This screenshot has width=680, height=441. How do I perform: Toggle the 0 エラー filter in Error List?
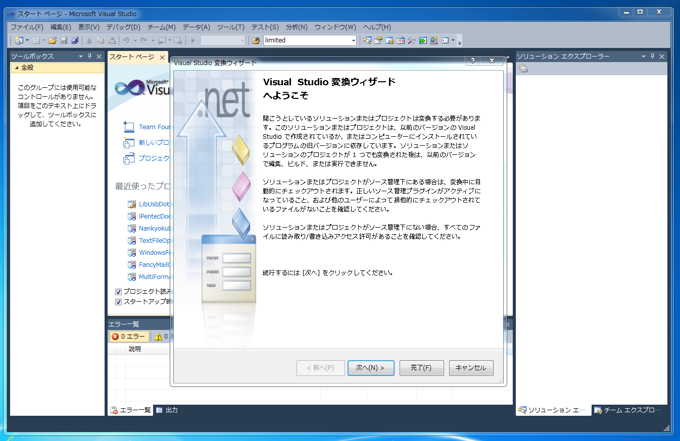tap(129, 336)
